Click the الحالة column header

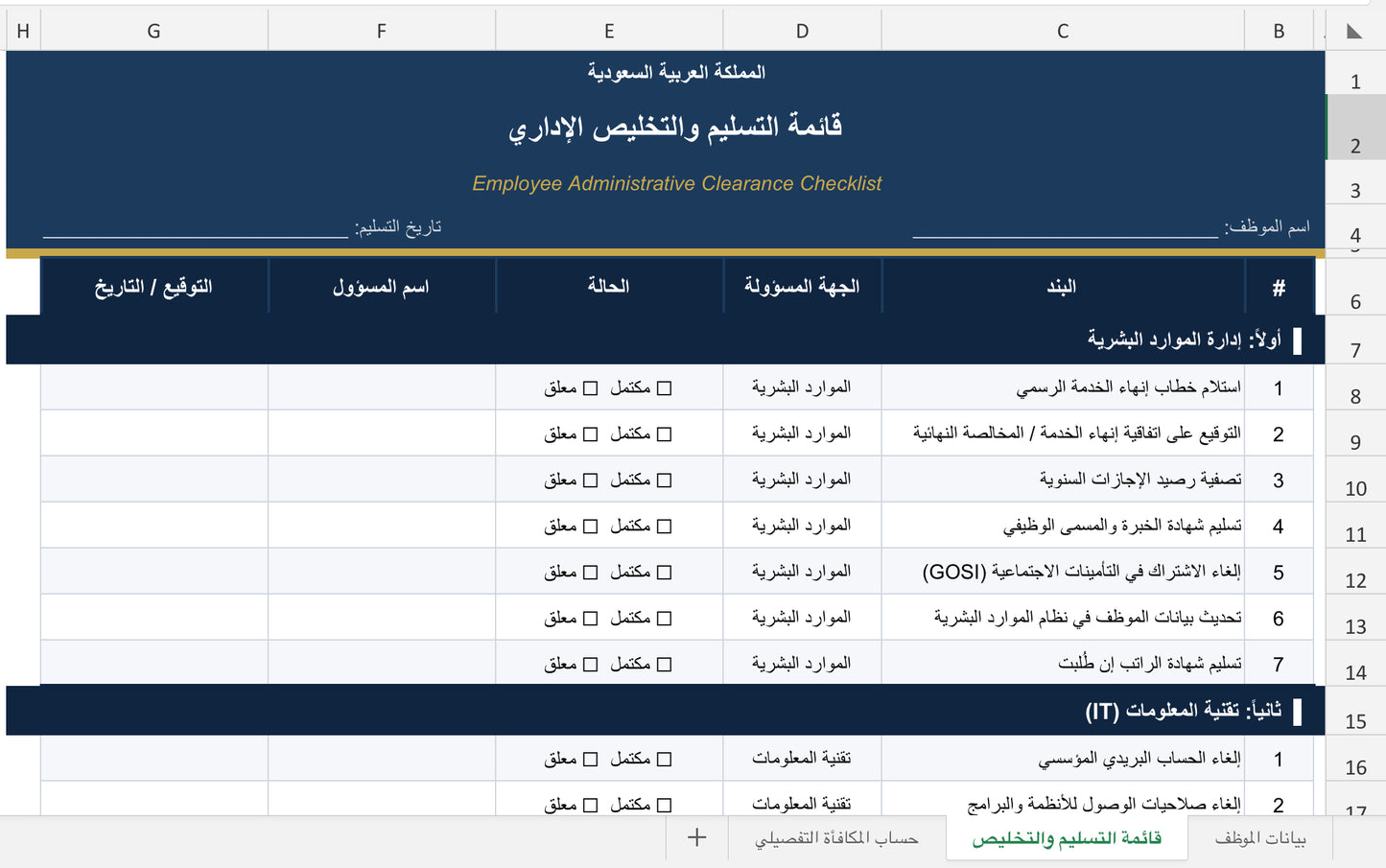click(609, 286)
